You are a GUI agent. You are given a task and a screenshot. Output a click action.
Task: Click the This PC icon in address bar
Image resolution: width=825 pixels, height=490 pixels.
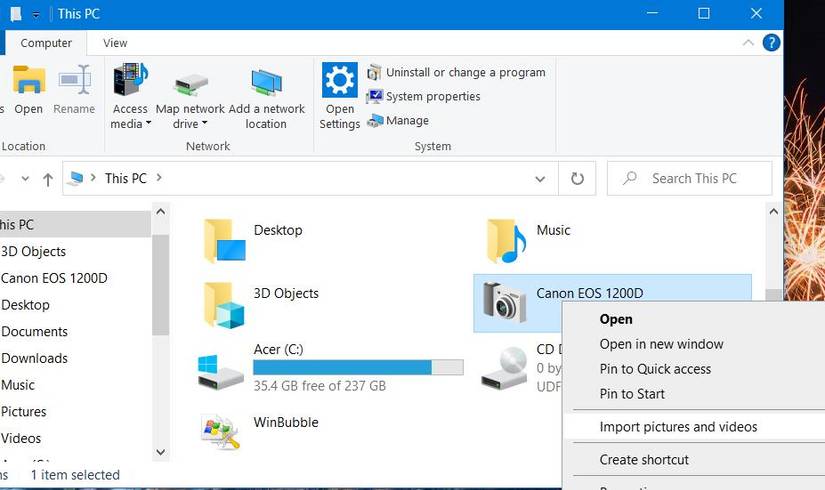pos(76,178)
